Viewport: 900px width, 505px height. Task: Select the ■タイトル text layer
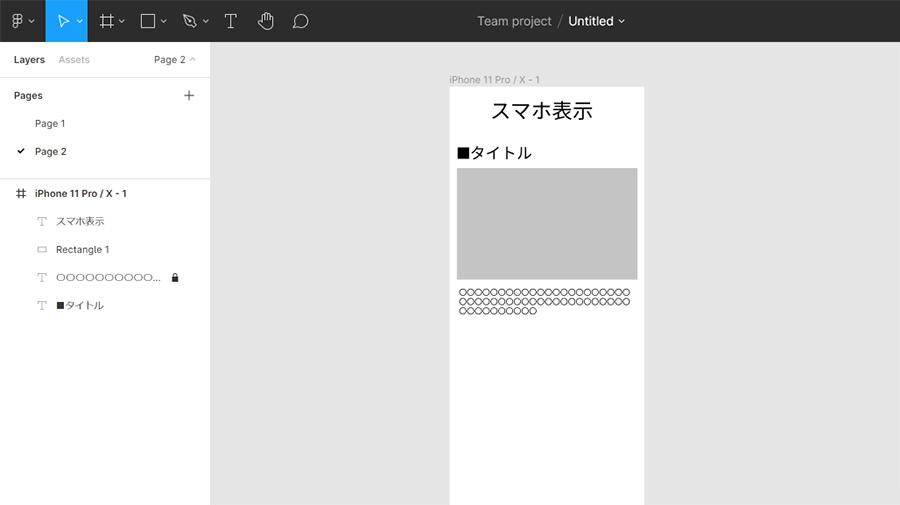pyautogui.click(x=80, y=305)
